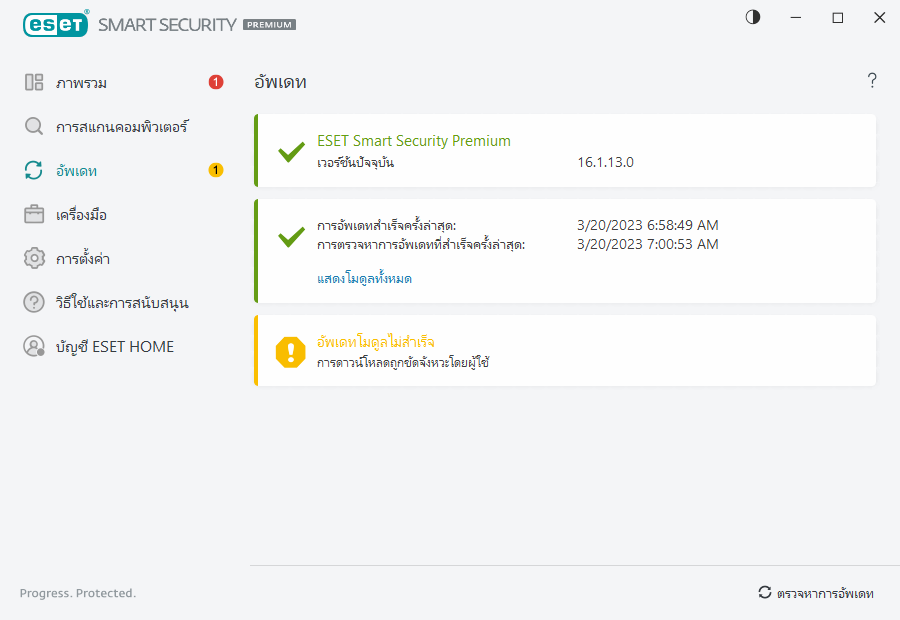Open the Settings gear icon
900x620 pixels.
point(33,258)
